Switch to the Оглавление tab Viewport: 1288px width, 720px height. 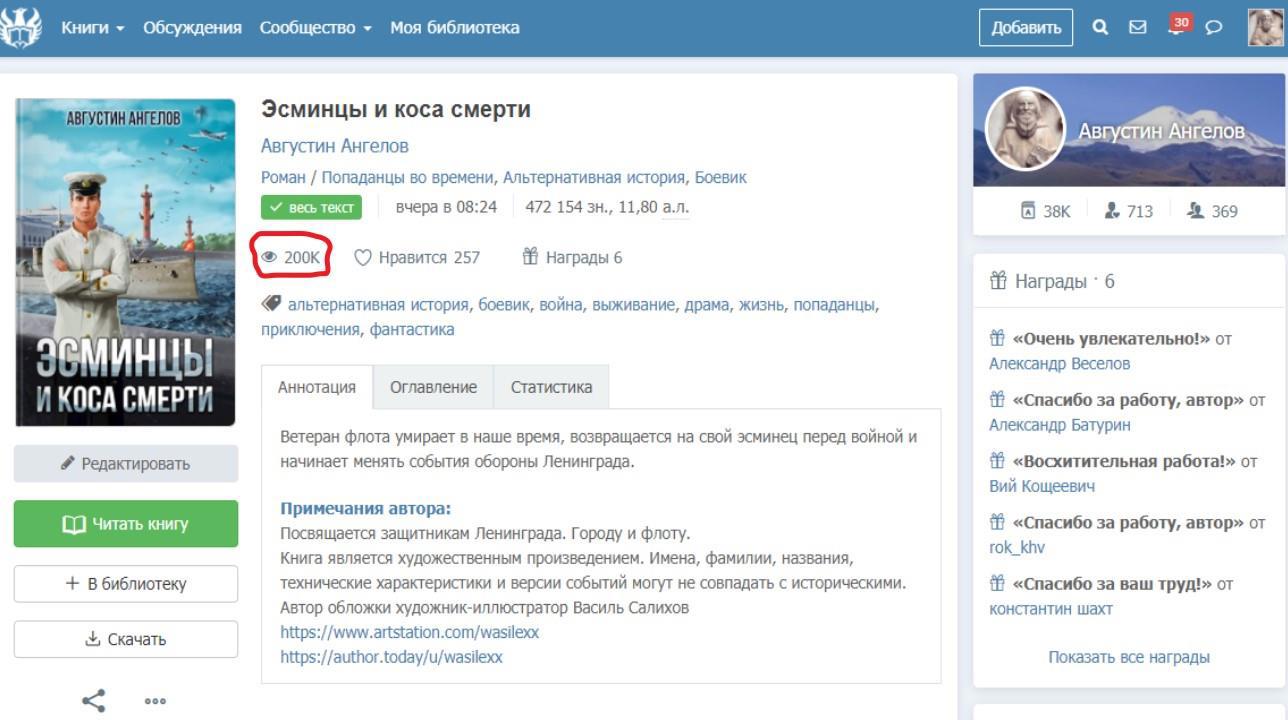pos(433,387)
